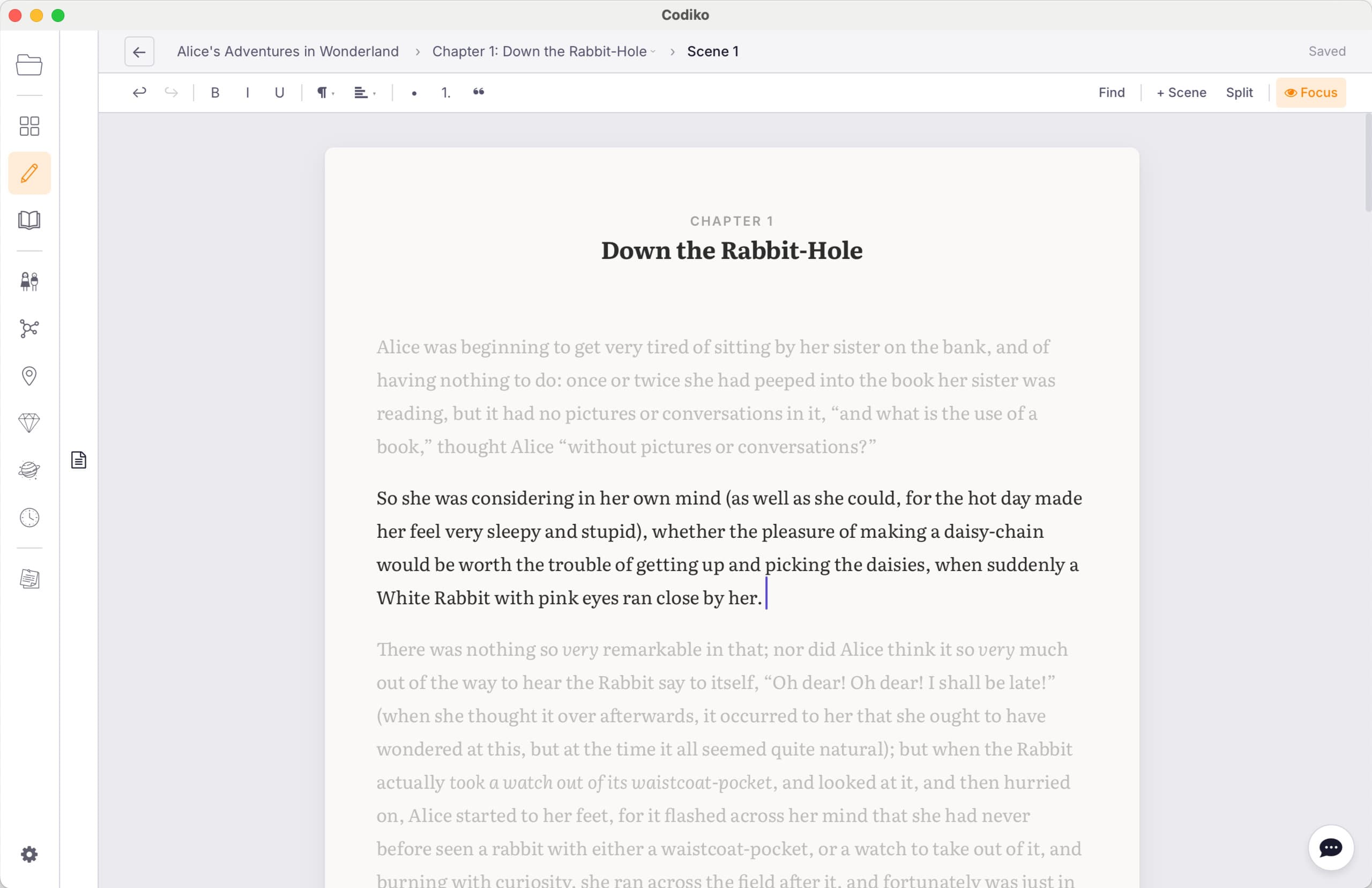1372x888 pixels.
Task: Open the dashboard grid view icon
Action: click(x=29, y=125)
